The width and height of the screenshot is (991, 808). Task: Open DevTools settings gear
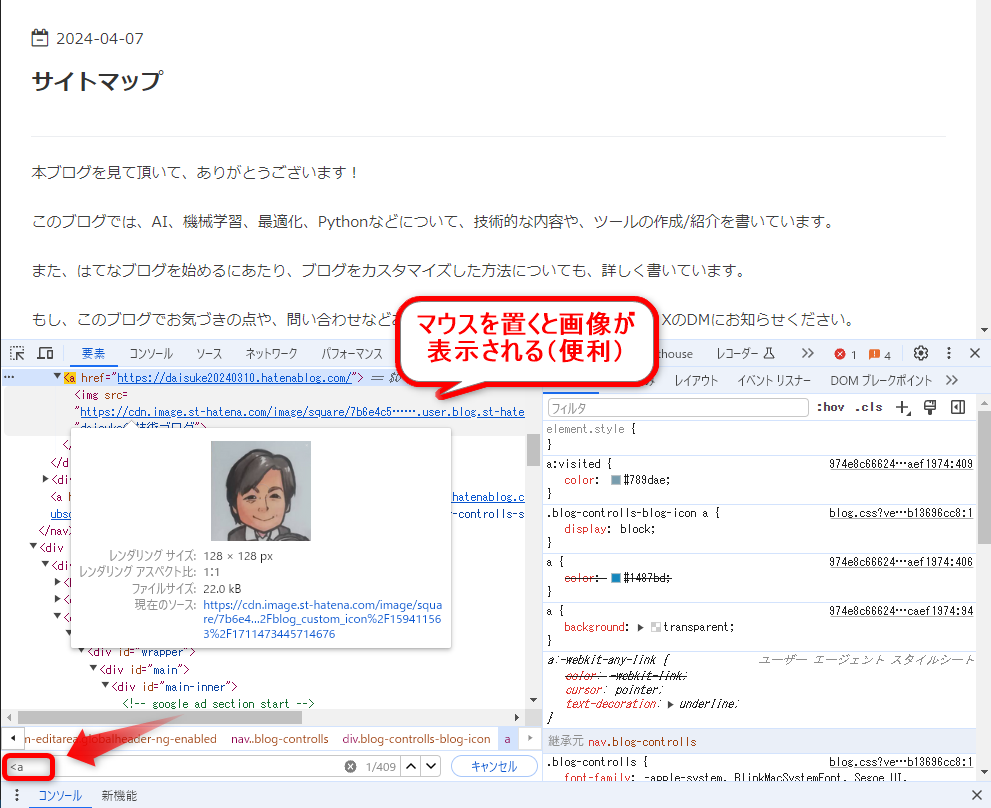pos(921,353)
